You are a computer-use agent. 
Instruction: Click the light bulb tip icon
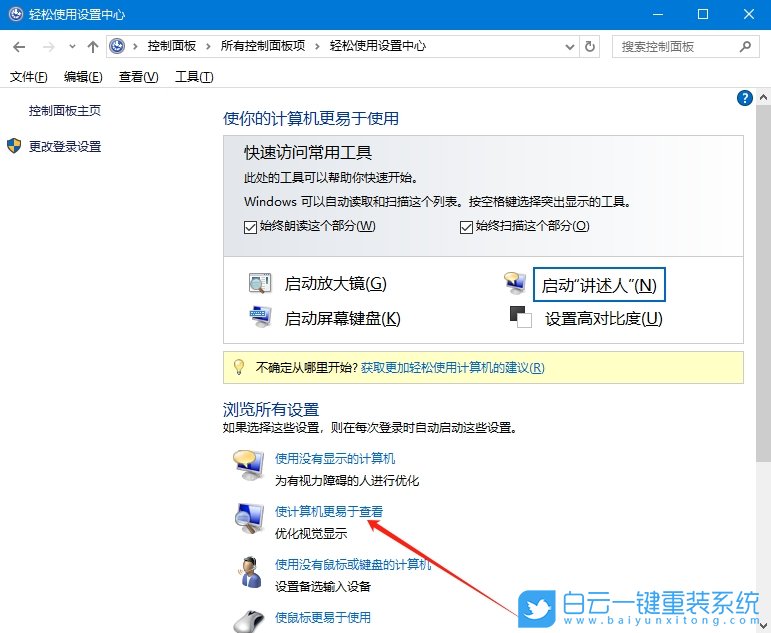click(x=239, y=367)
